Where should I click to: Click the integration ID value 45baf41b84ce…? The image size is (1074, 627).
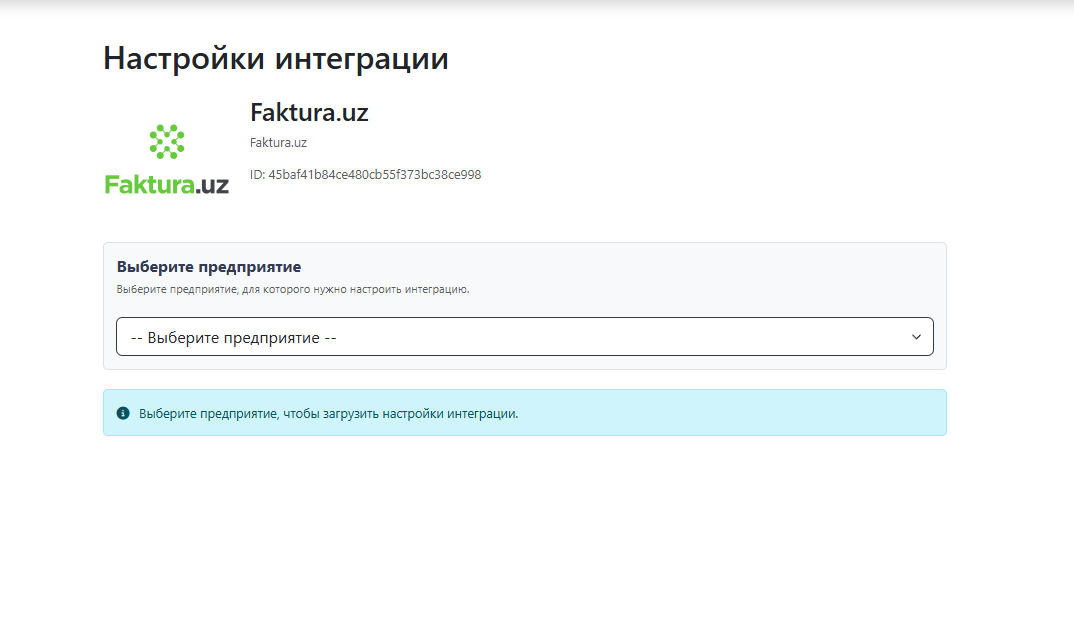(374, 175)
